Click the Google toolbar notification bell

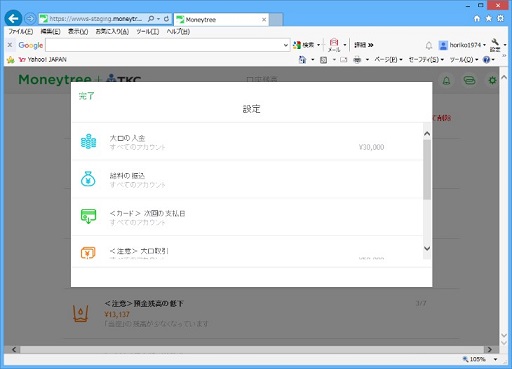point(429,45)
